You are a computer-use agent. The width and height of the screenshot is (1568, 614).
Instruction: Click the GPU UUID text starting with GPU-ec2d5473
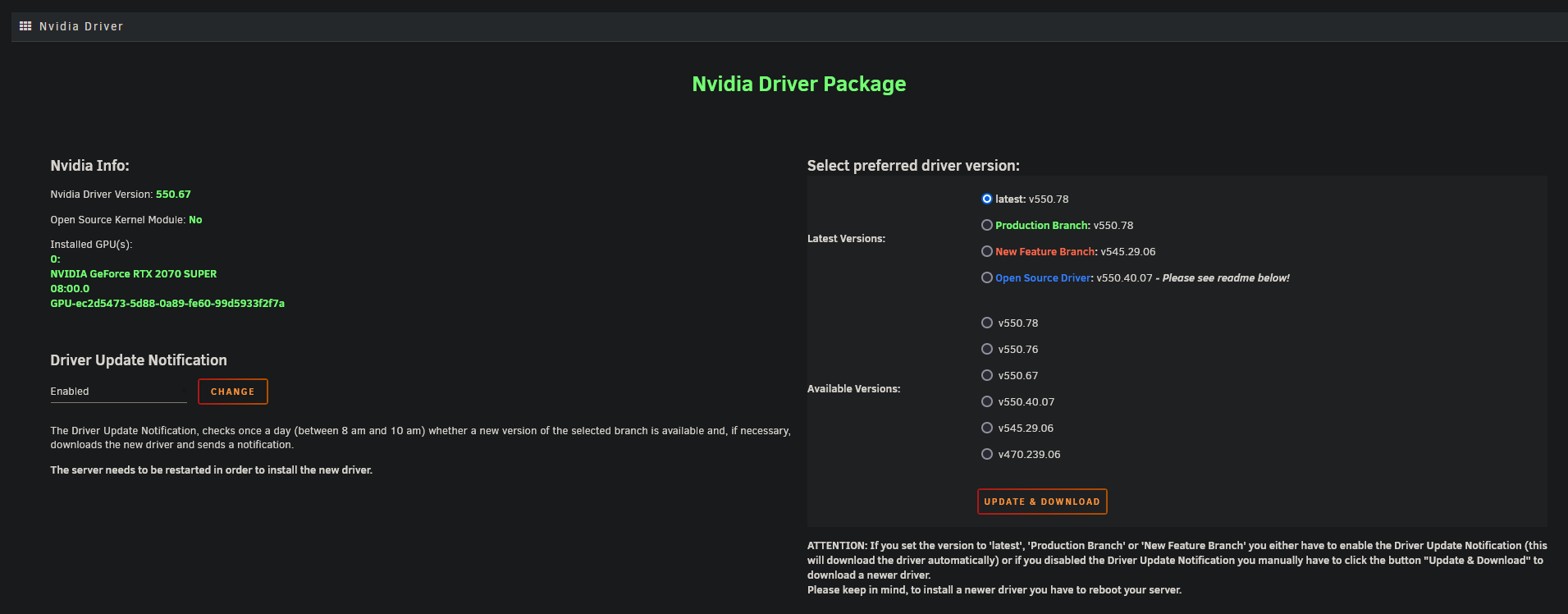pos(167,303)
